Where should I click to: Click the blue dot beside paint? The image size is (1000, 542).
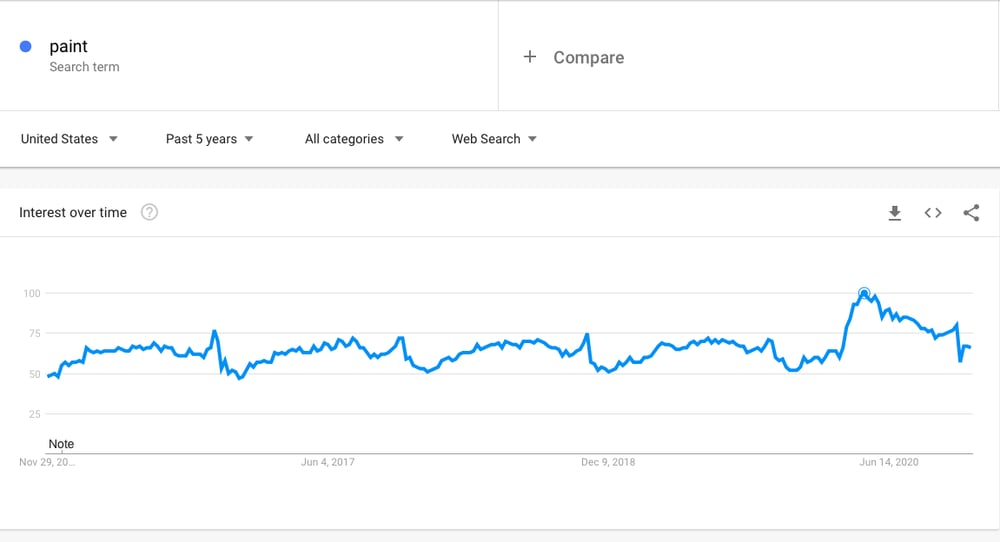click(26, 47)
